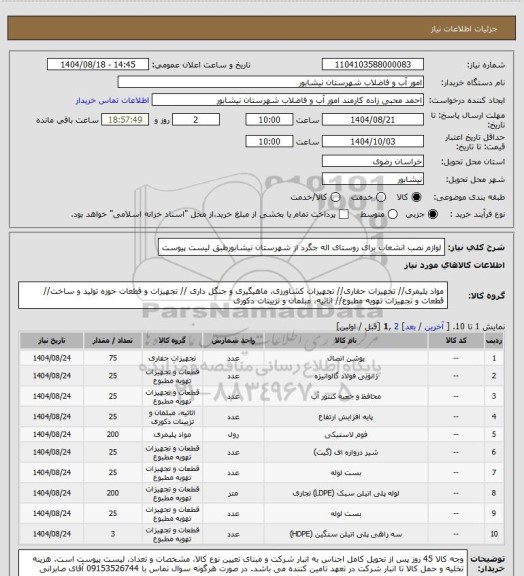524x576 pixels.
Task: Select the LDPE pipe item in row 8
Action: (346, 493)
